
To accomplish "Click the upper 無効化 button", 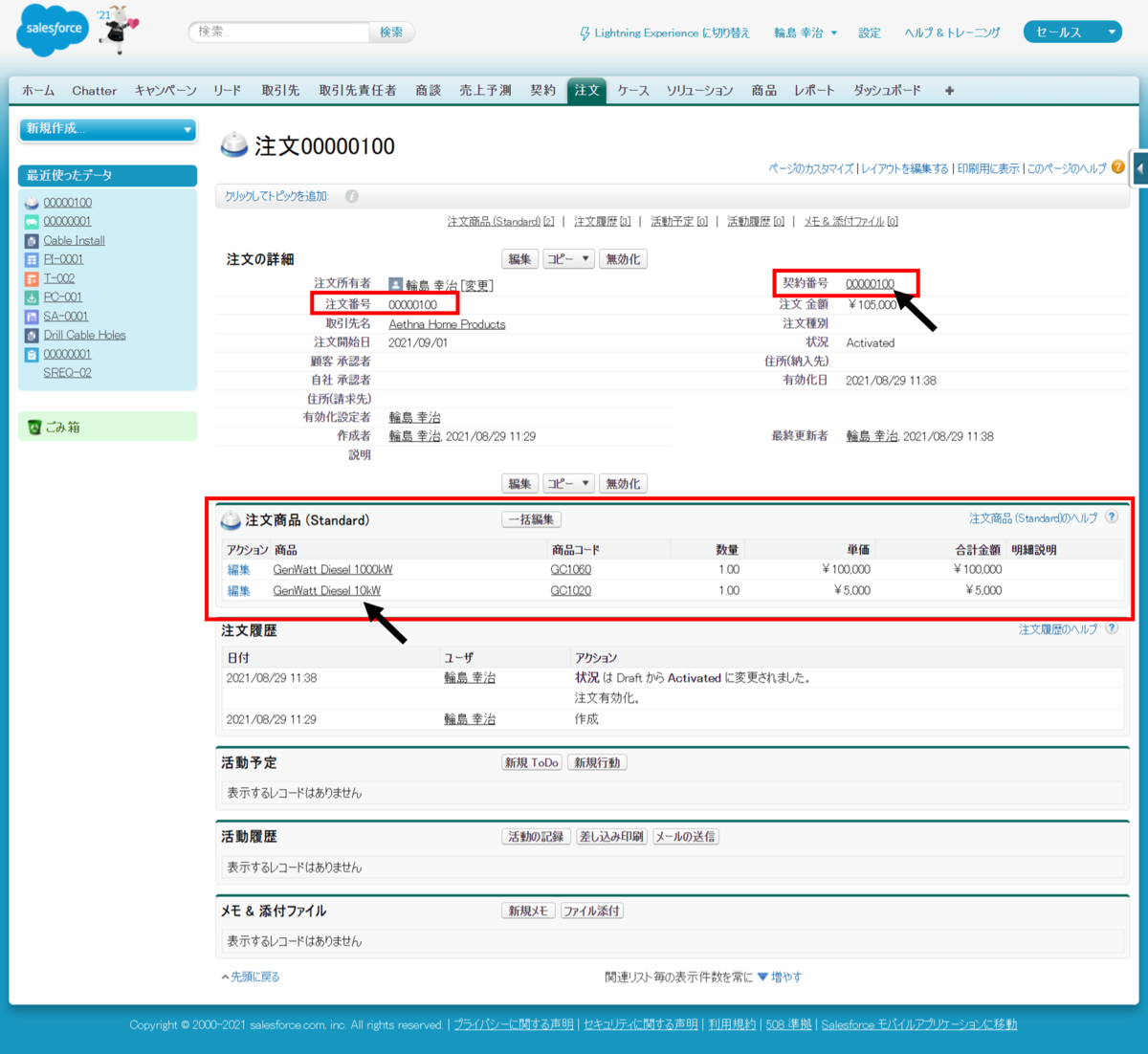I will [624, 259].
